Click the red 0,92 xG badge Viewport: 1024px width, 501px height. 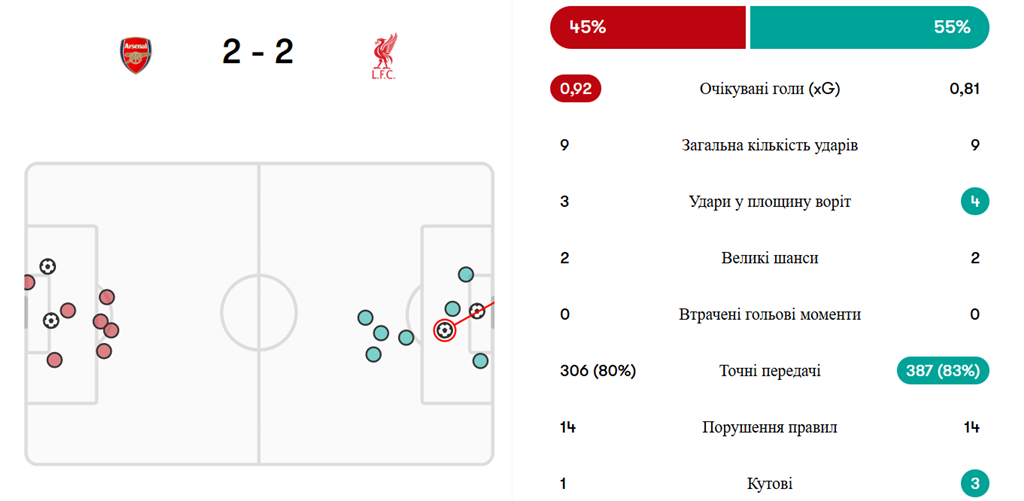click(x=575, y=89)
